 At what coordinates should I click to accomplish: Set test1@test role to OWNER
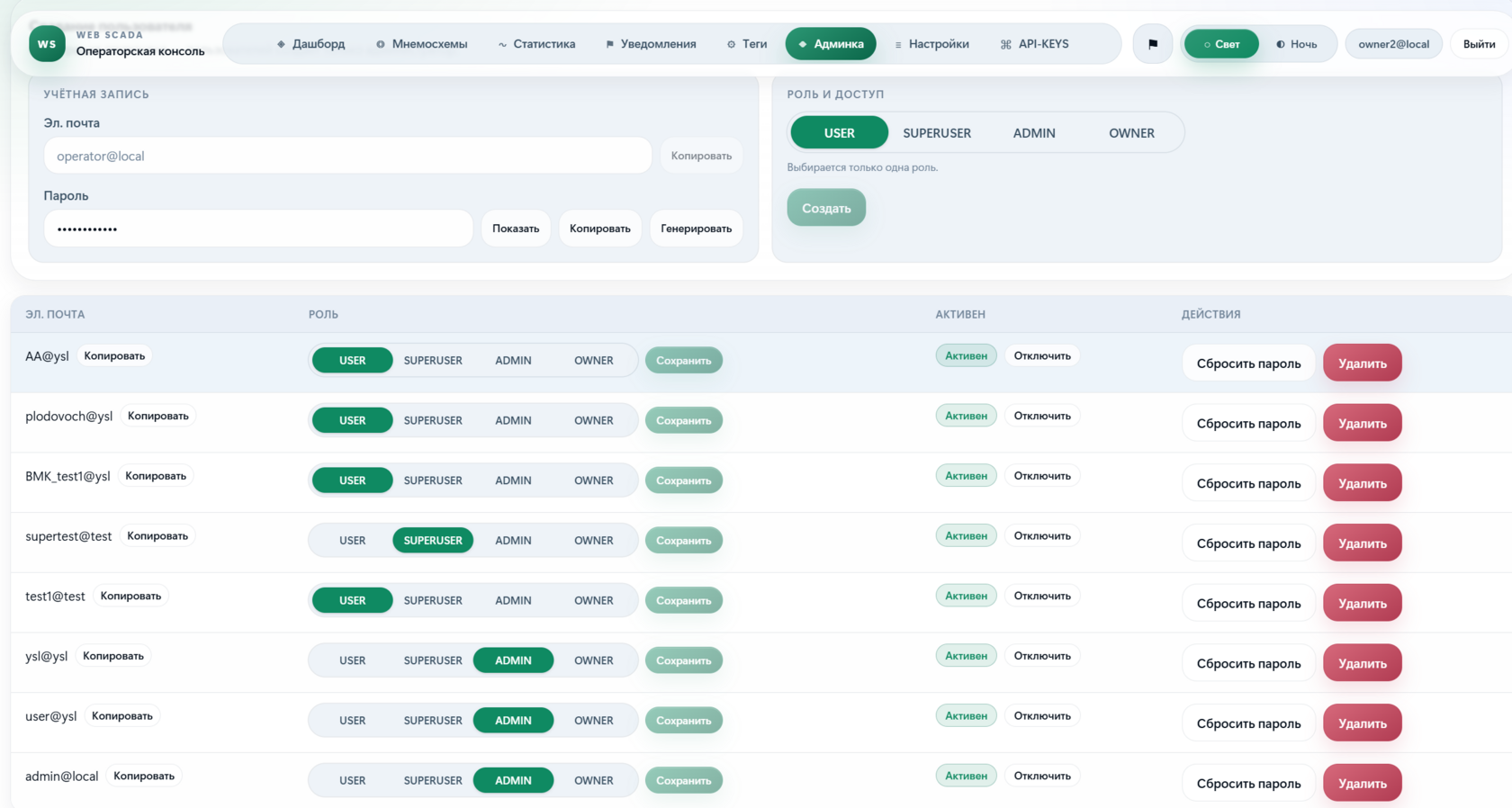594,600
